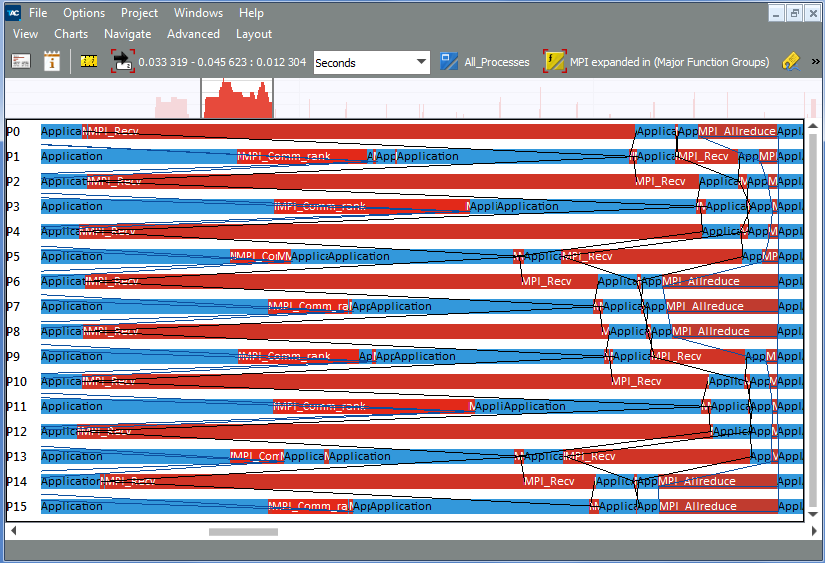Click the event timeline view icon
Viewport: 825px width, 563px height.
[21, 61]
